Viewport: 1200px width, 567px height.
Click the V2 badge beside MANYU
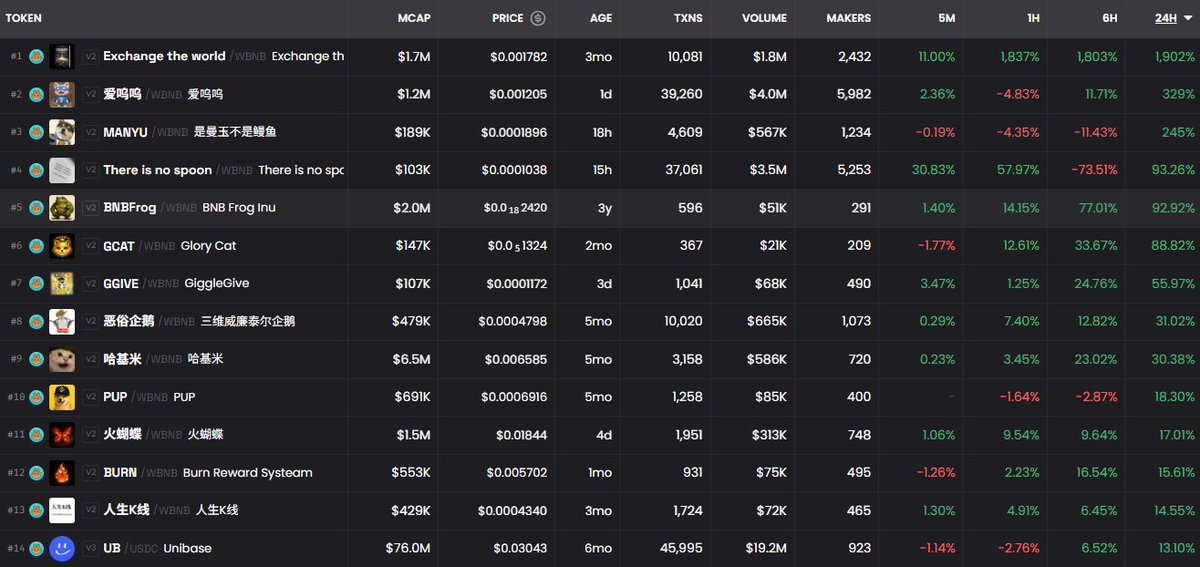tap(90, 132)
